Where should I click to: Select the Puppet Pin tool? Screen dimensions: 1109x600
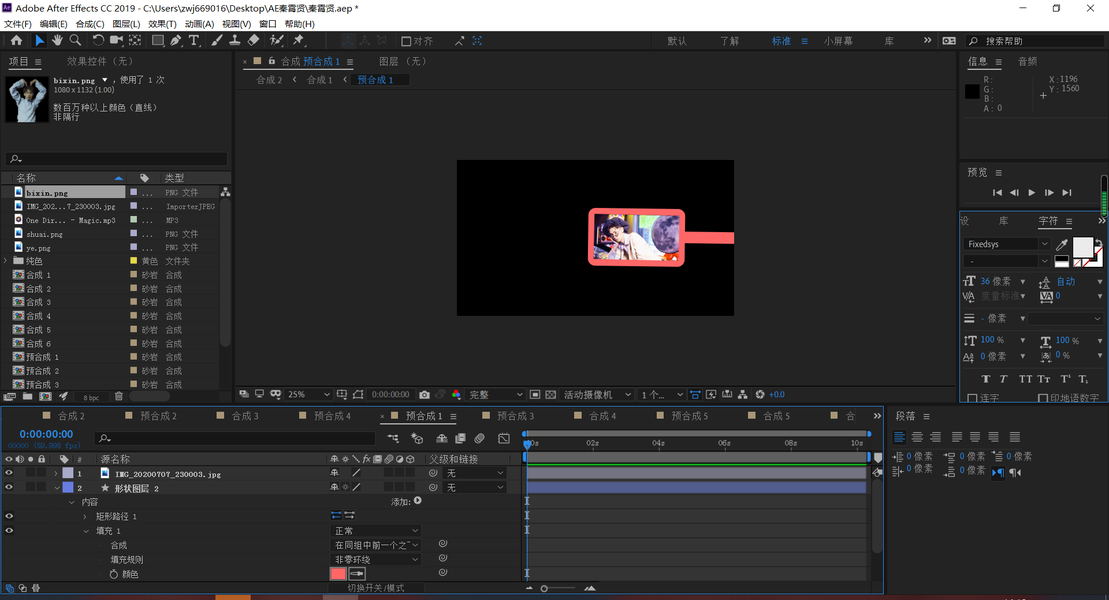(x=298, y=40)
